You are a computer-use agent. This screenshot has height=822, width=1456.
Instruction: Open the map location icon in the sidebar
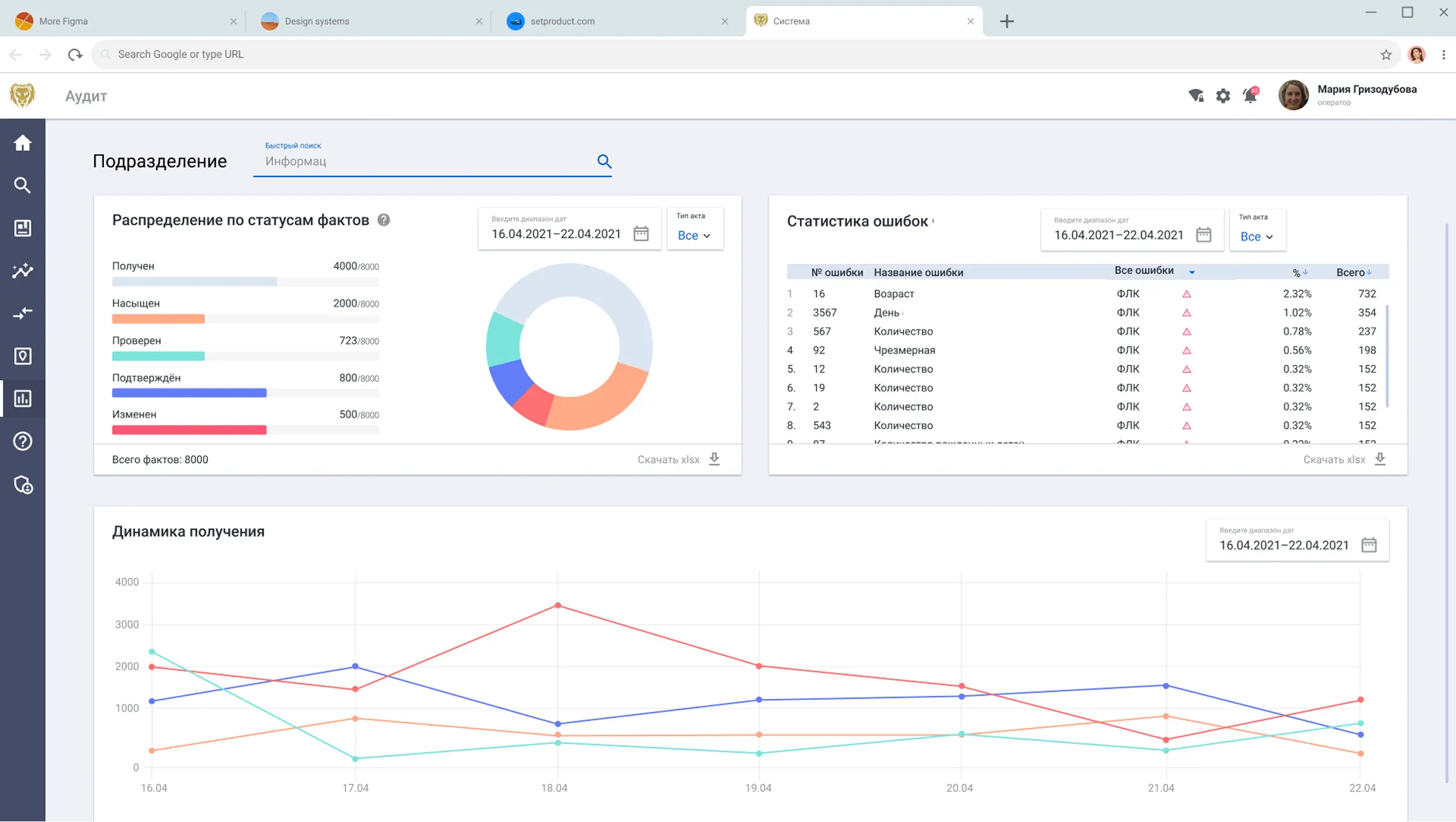[x=23, y=356]
